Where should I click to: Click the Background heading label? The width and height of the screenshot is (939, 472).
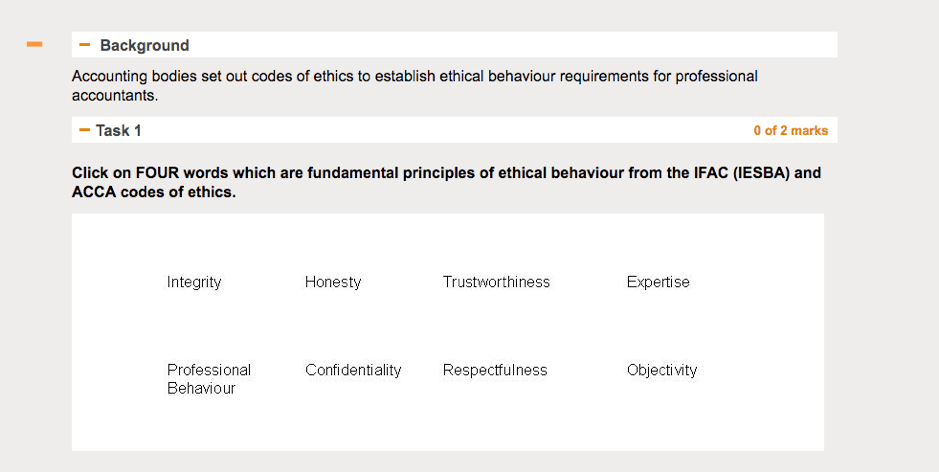click(144, 45)
